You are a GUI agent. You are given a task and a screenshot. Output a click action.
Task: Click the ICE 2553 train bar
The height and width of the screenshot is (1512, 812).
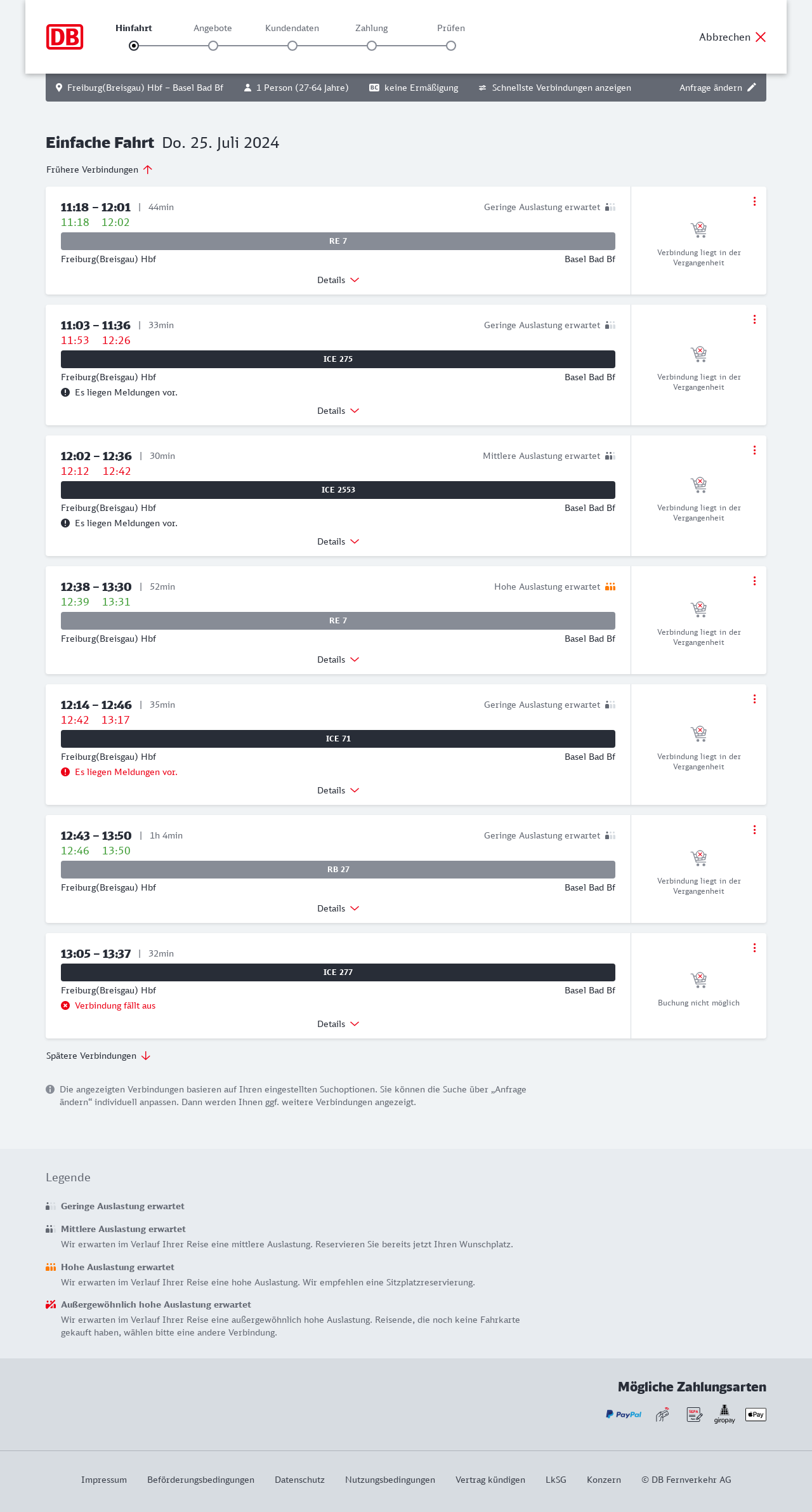click(x=338, y=490)
